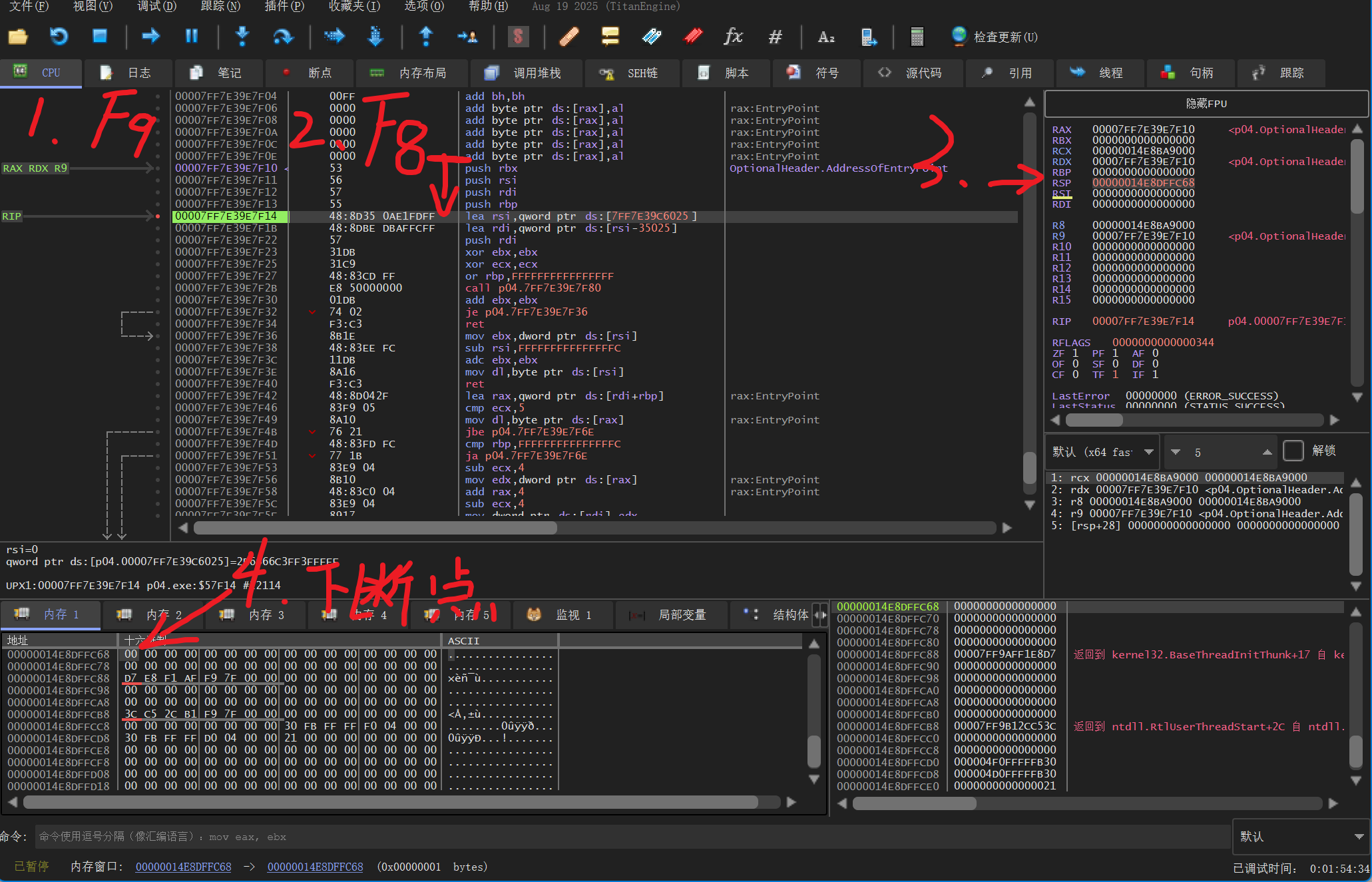
Task: Click the Stop debugging square icon
Action: (x=100, y=37)
